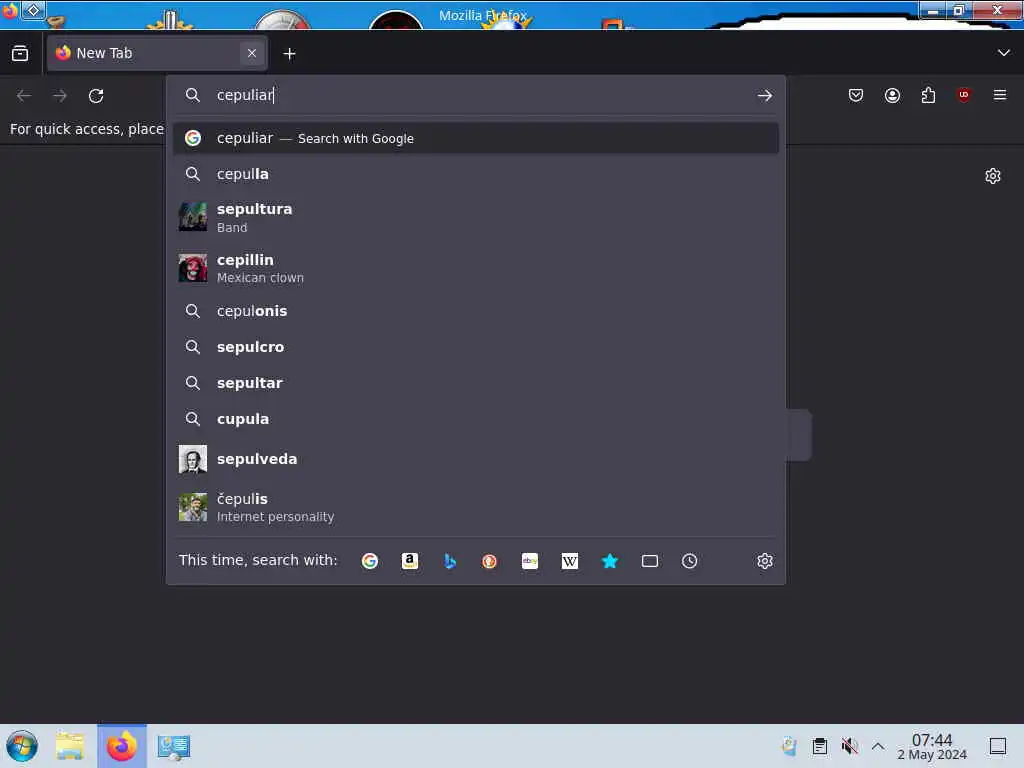Select the cepulla suggestion
The image size is (1024, 768).
(x=475, y=174)
